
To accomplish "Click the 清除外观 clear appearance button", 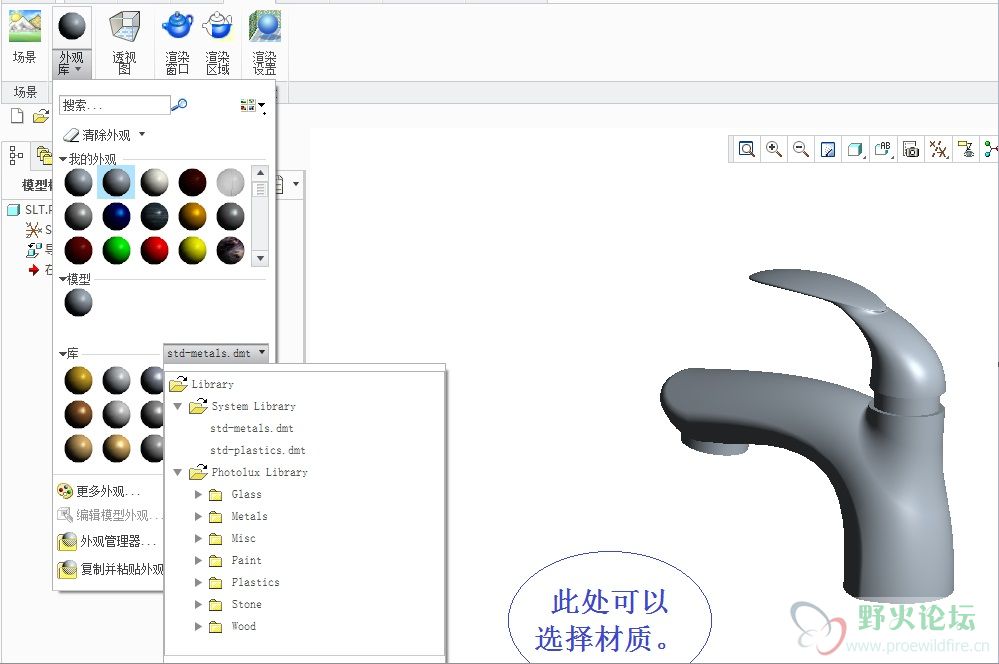I will coord(97,135).
